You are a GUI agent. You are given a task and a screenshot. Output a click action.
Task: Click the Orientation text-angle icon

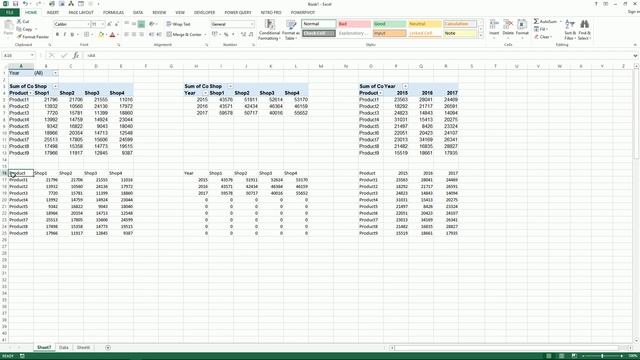pos(152,24)
